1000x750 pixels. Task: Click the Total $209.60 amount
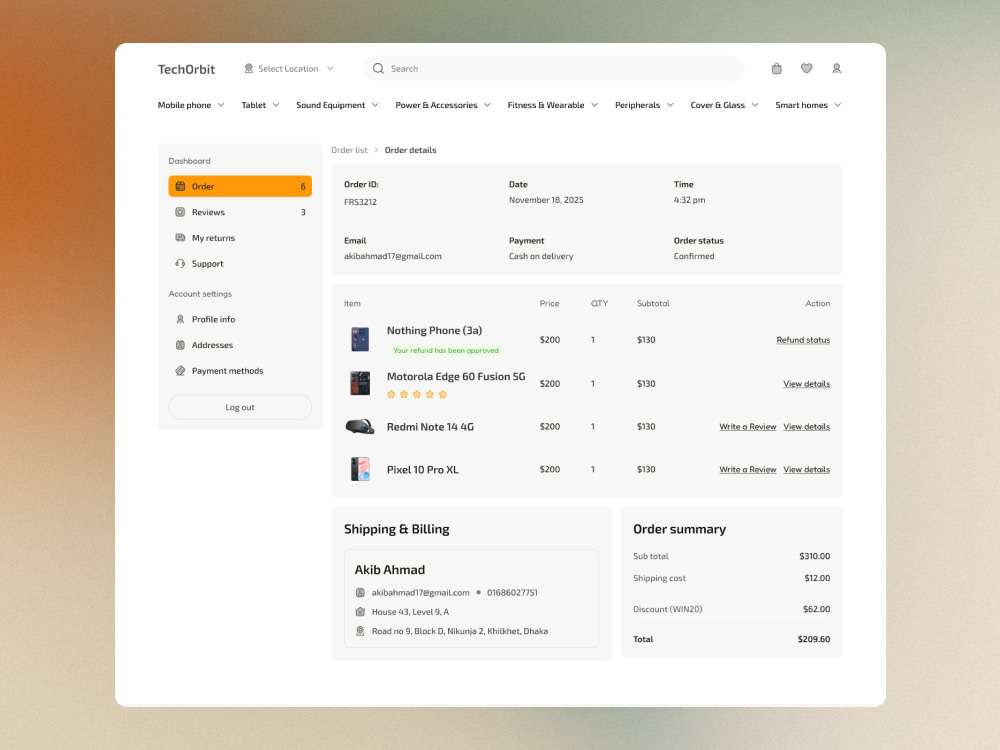[x=814, y=639]
